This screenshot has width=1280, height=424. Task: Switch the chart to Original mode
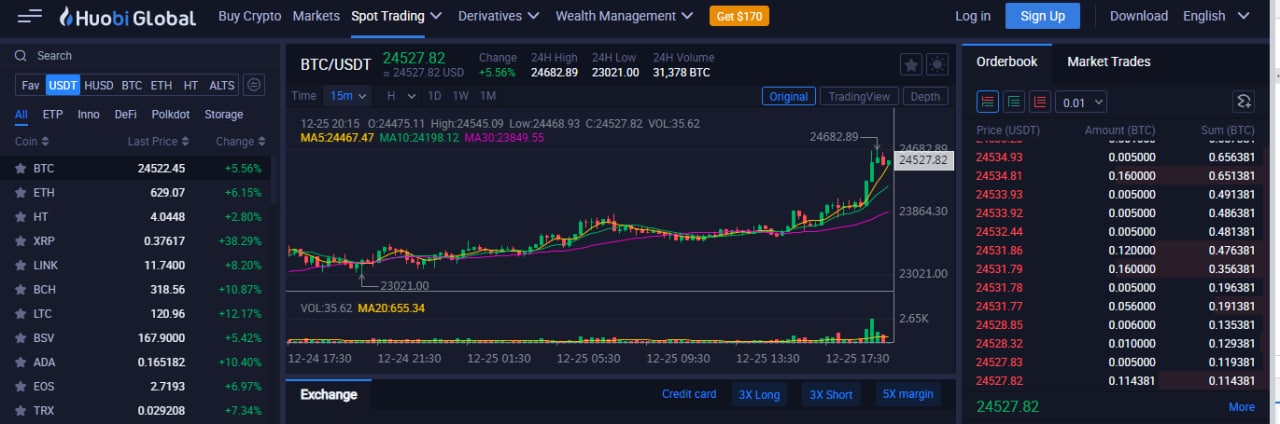(x=788, y=97)
